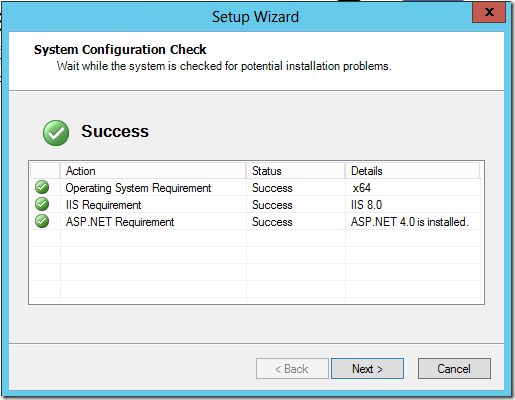
Task: Select the Operating System Requirement row
Action: click(x=256, y=188)
